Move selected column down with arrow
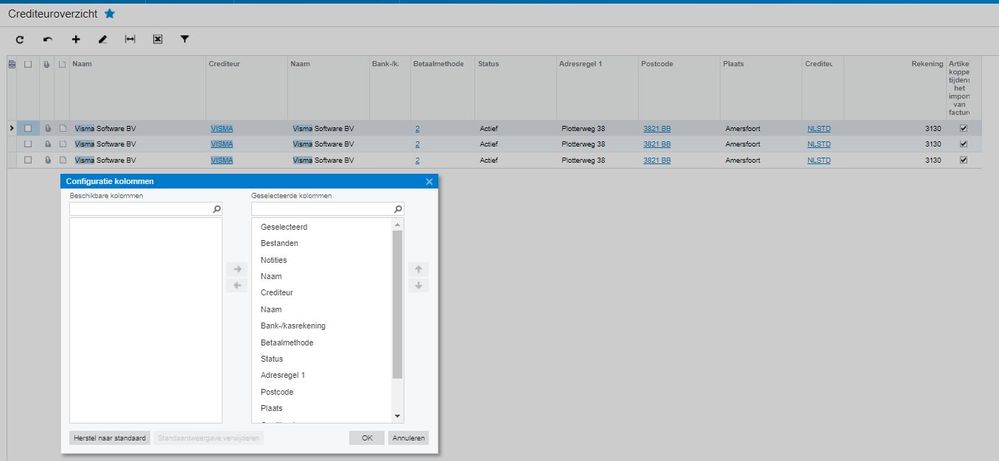This screenshot has width=999, height=461. click(419, 286)
